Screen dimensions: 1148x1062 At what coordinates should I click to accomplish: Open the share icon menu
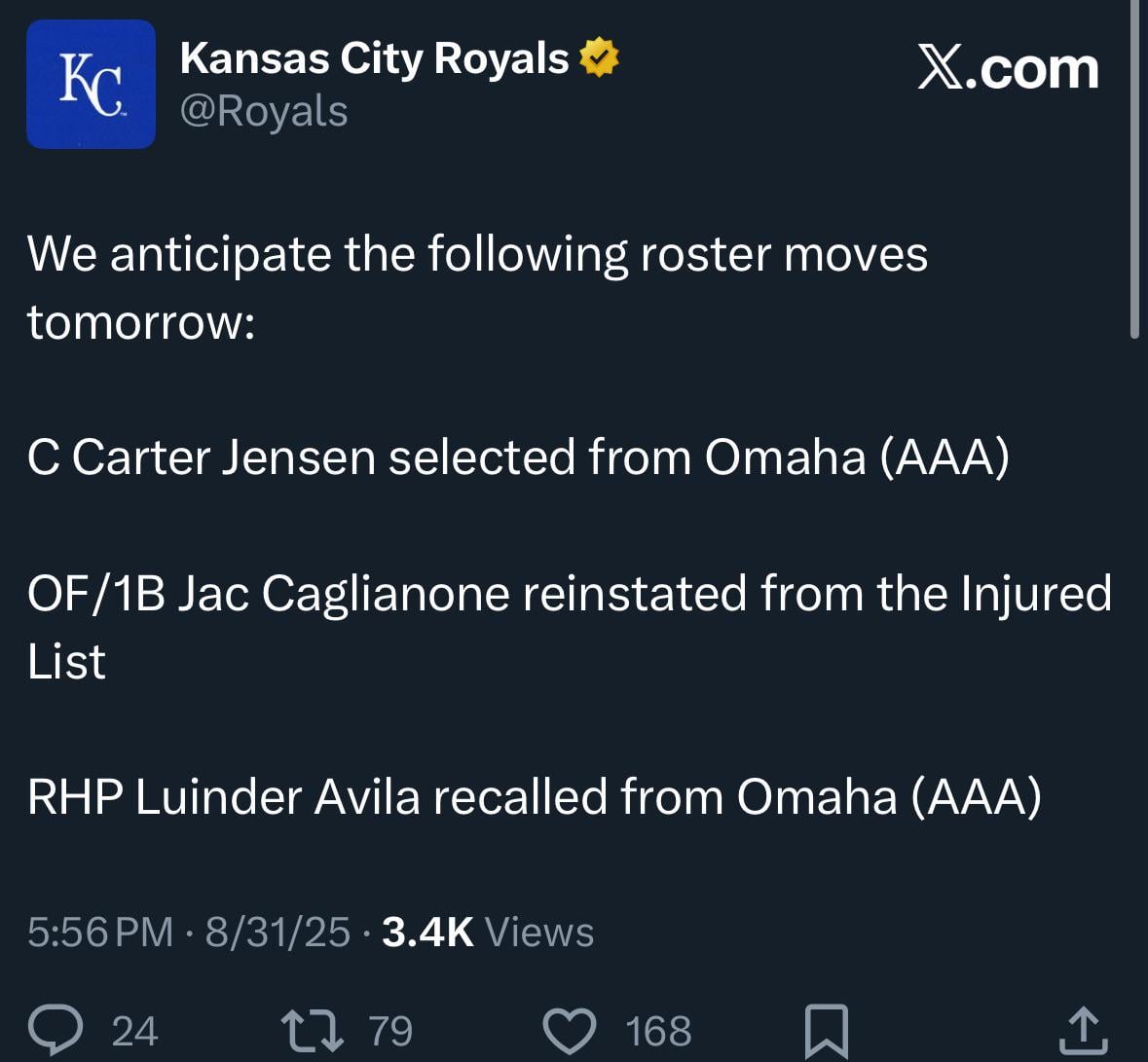(1083, 1031)
